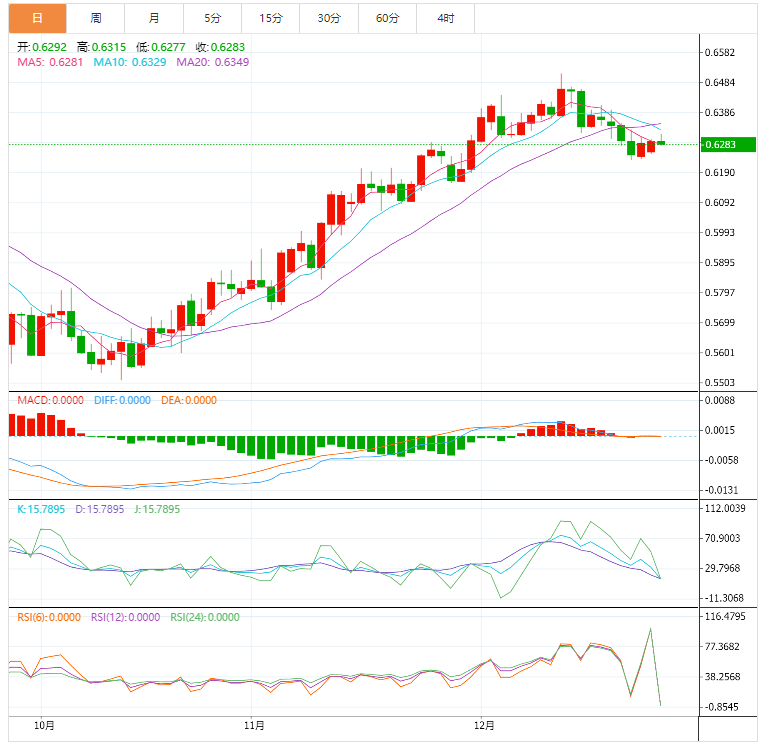Click the 0.6484 price axis label
763x750 pixels.
720,83
